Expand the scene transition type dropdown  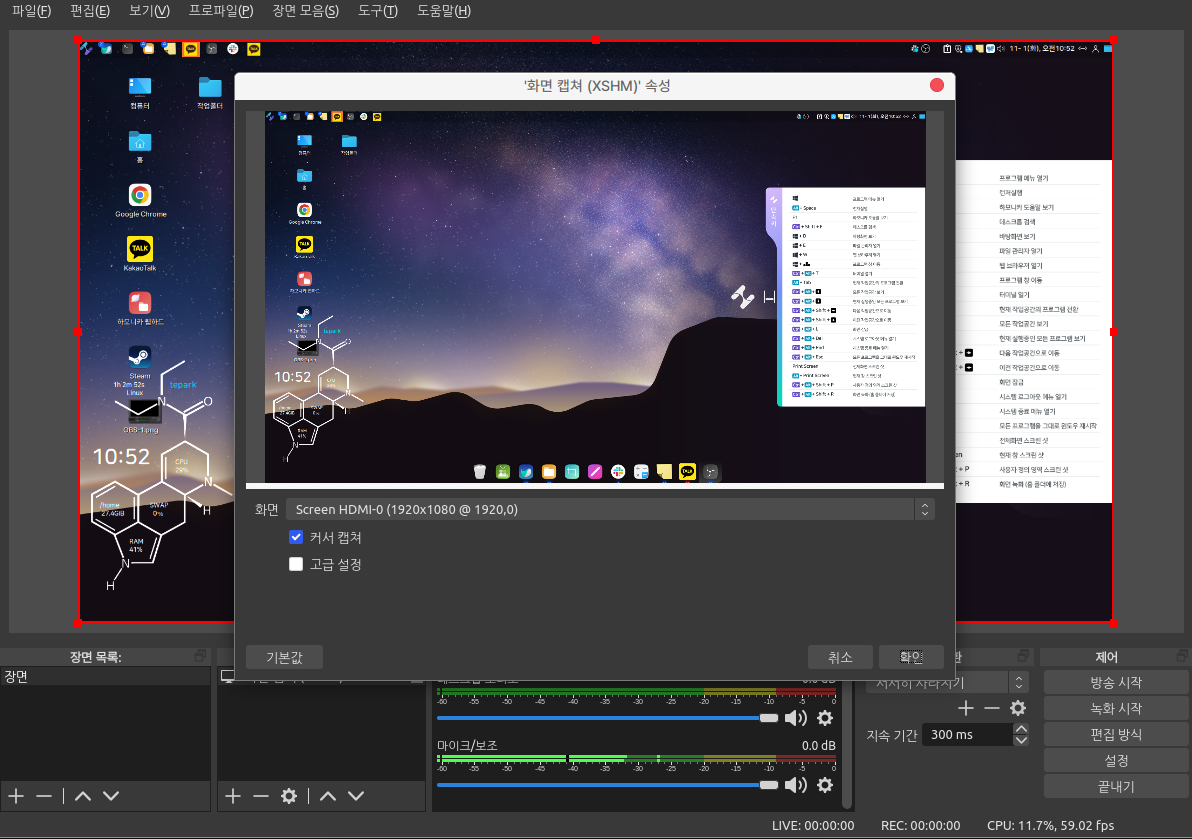tap(1019, 682)
